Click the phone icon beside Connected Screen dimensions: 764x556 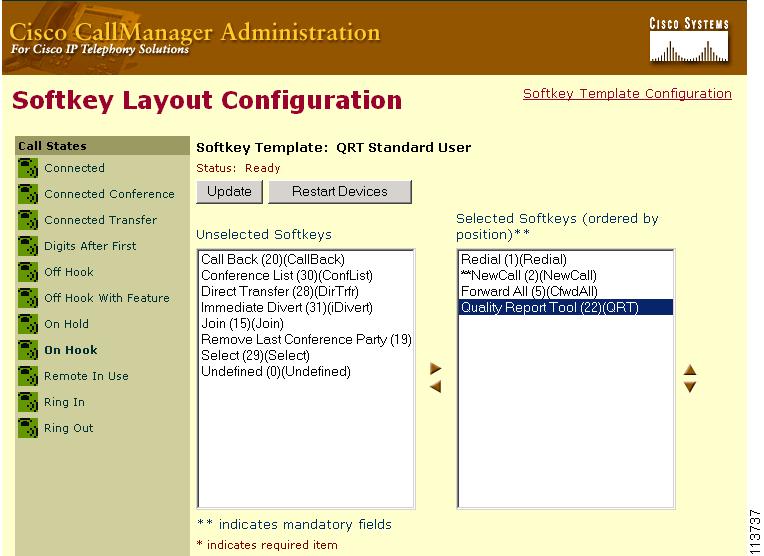[x=28, y=168]
